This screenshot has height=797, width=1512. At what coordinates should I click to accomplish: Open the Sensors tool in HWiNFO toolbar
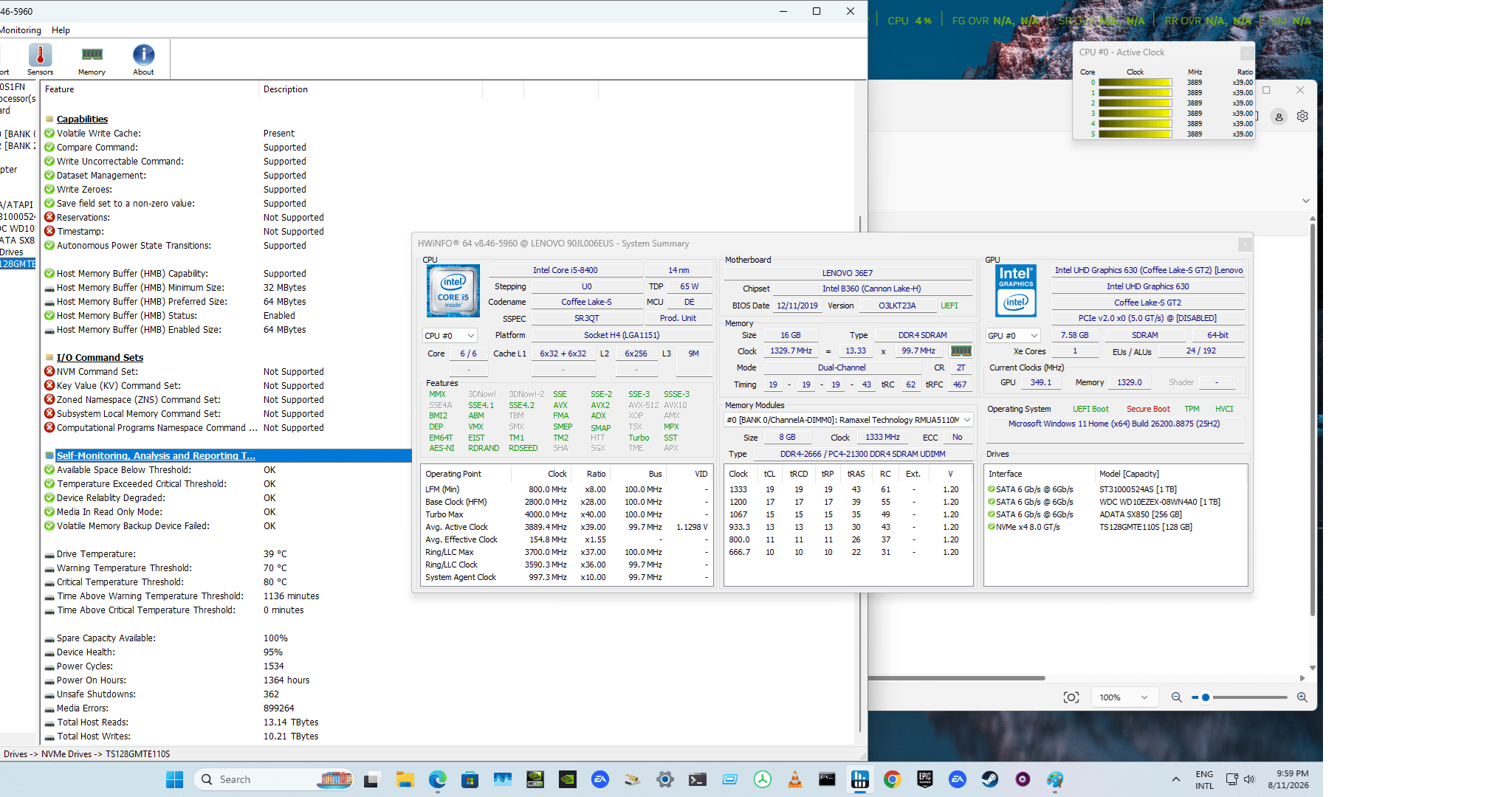[40, 59]
